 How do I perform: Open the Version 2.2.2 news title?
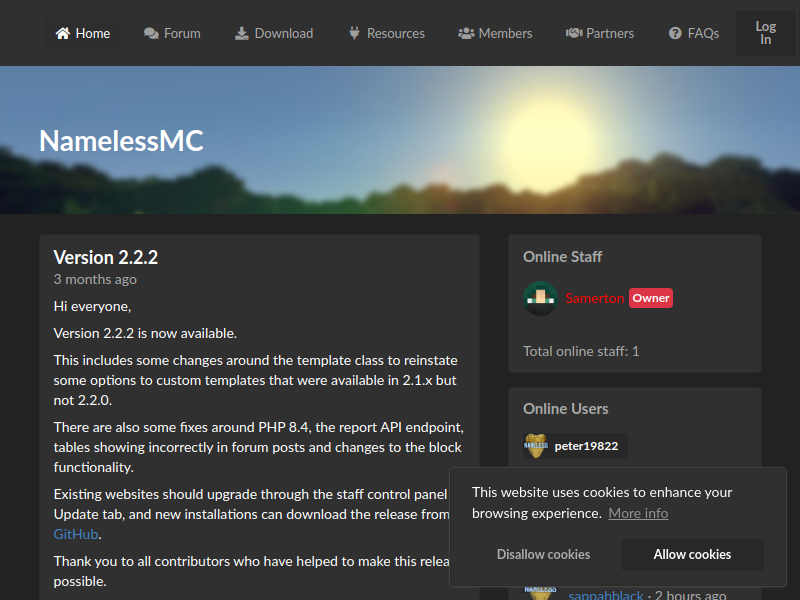click(106, 258)
